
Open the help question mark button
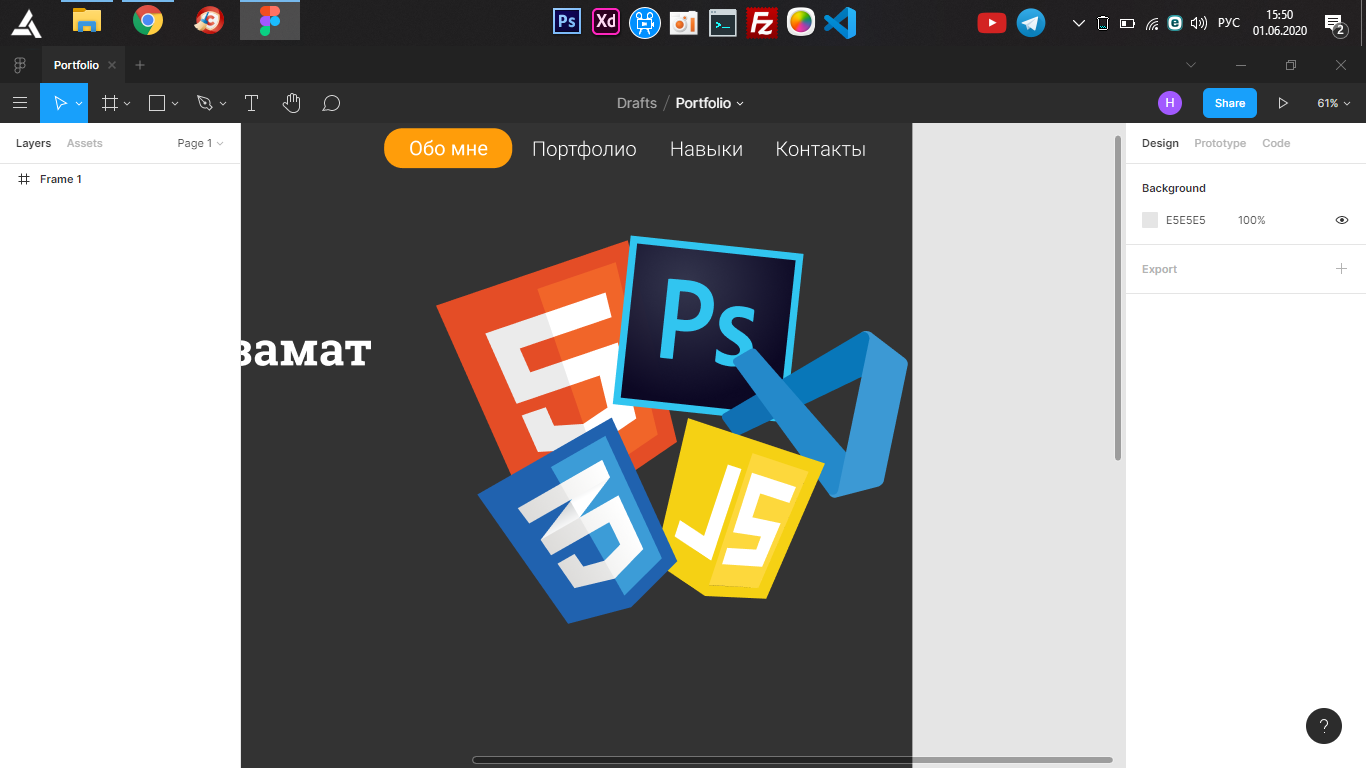click(x=1324, y=726)
